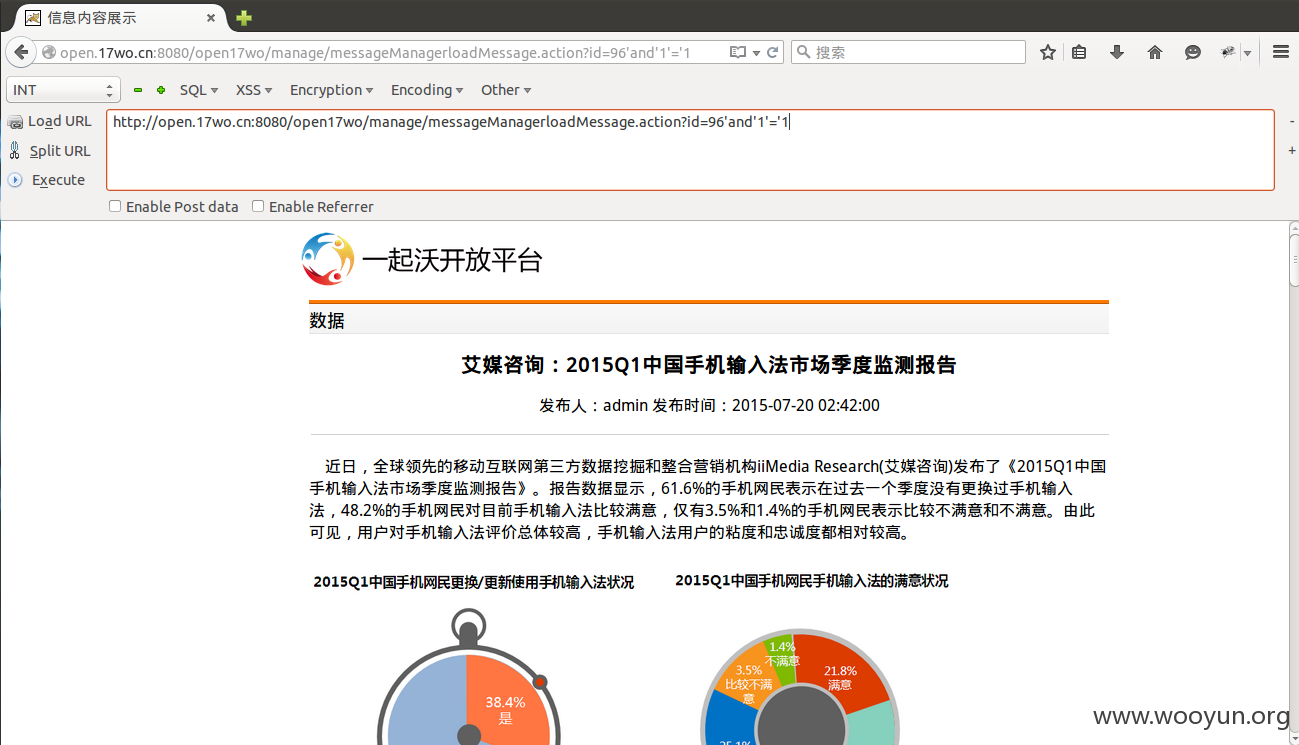Focus the 搜索 search field
The image size is (1299, 745).
pyautogui.click(x=908, y=52)
